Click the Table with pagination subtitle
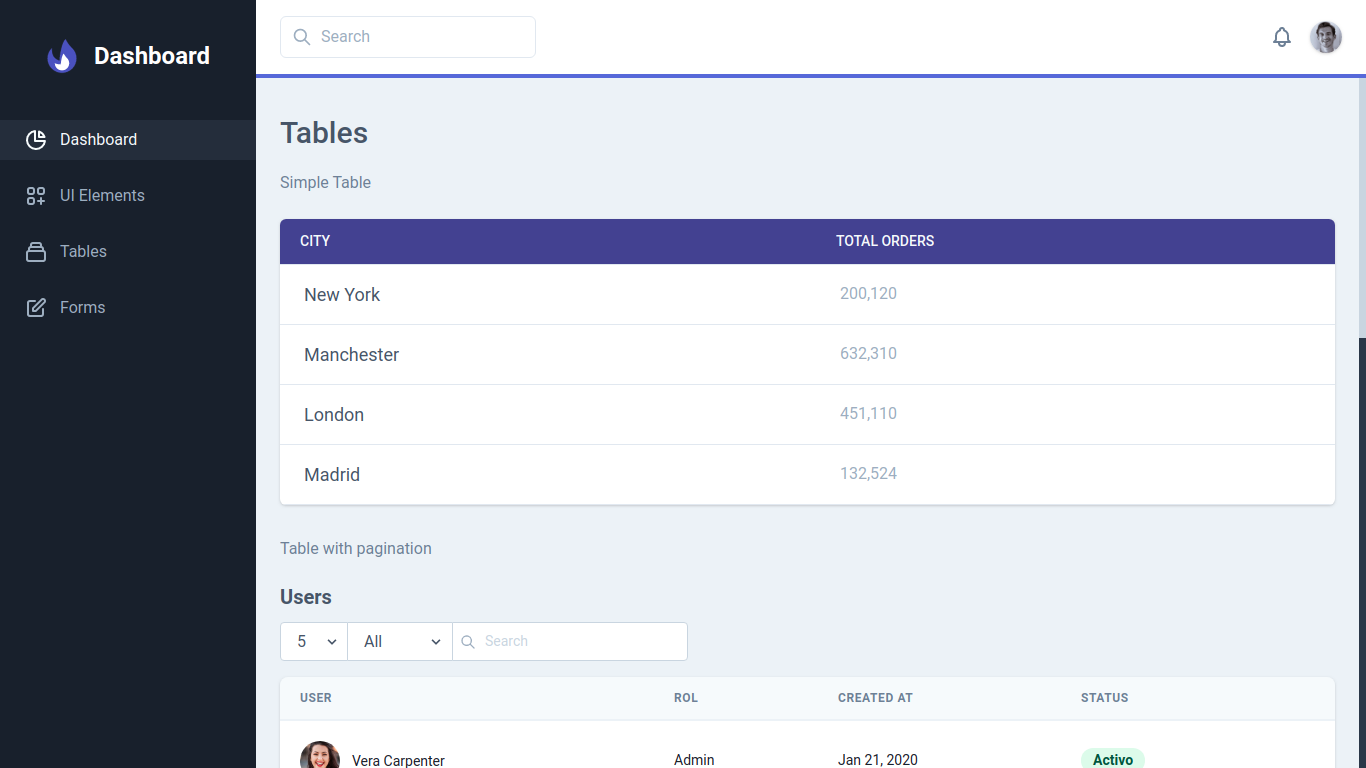 [356, 549]
